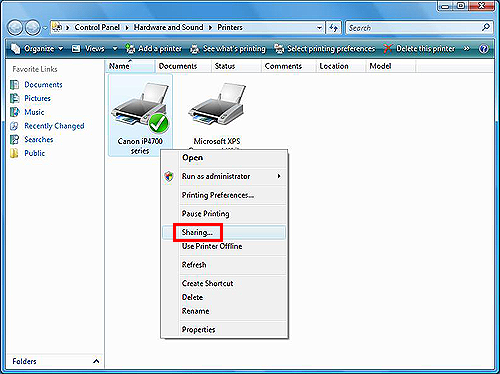Expand the Folders pane chevron
The image size is (500, 374).
96,361
